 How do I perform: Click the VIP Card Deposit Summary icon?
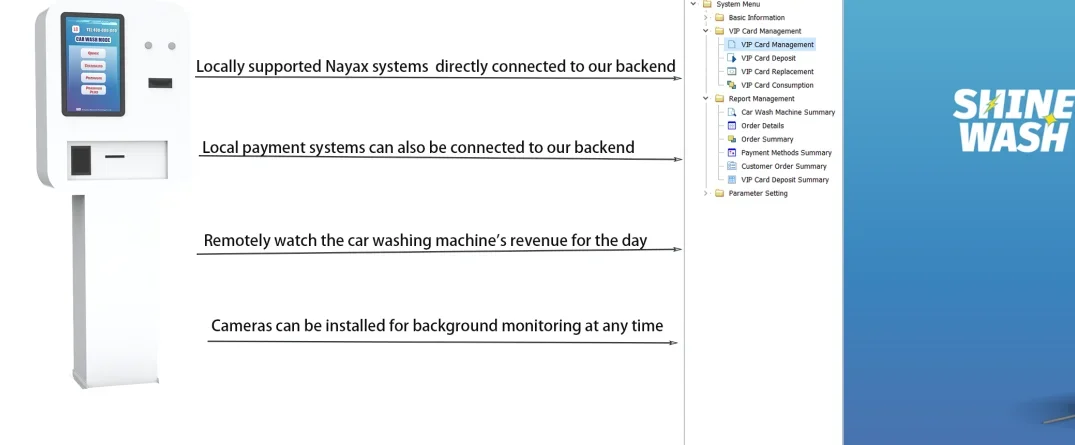coord(732,180)
